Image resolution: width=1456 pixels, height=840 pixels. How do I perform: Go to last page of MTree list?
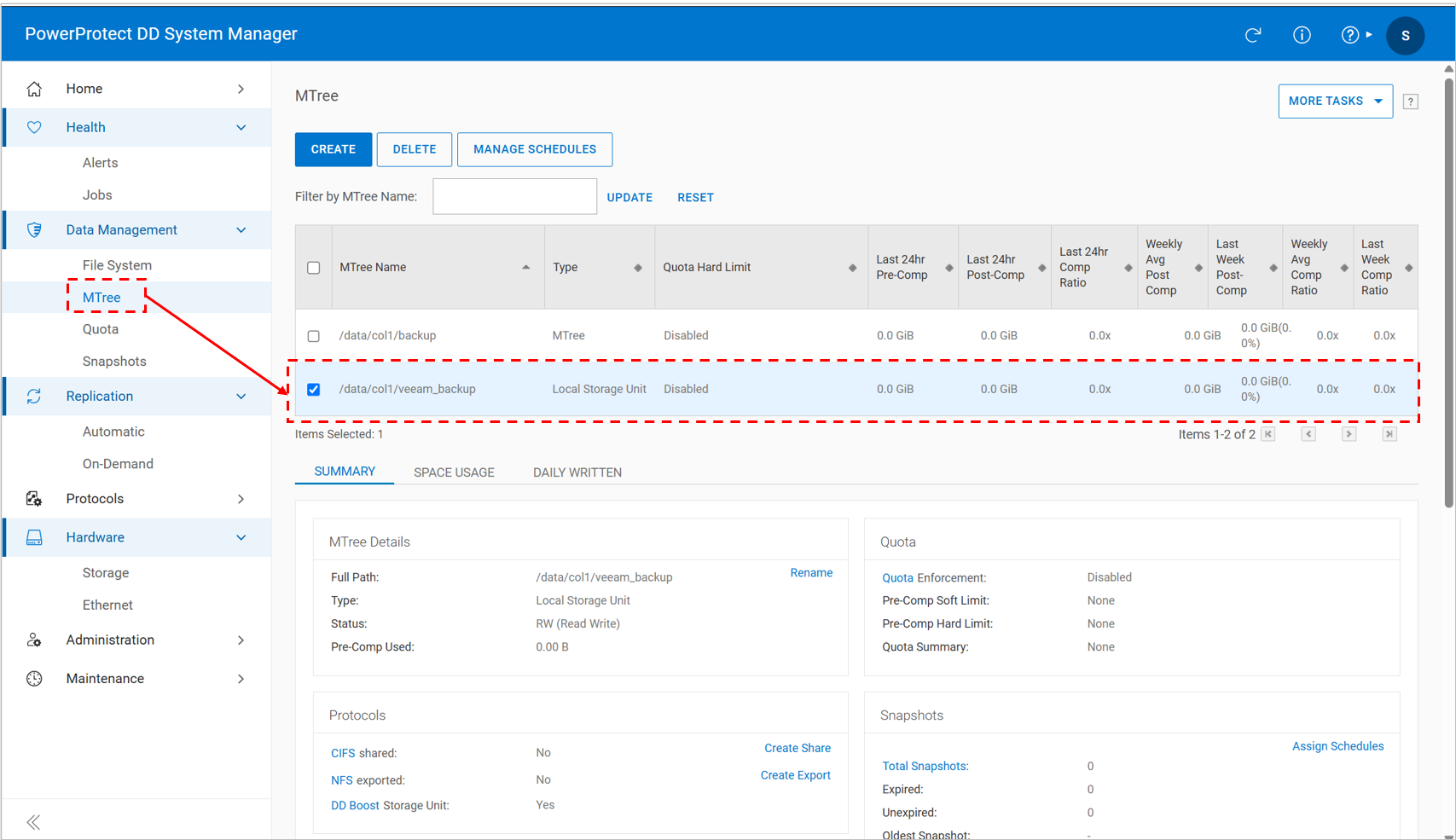click(x=1389, y=434)
